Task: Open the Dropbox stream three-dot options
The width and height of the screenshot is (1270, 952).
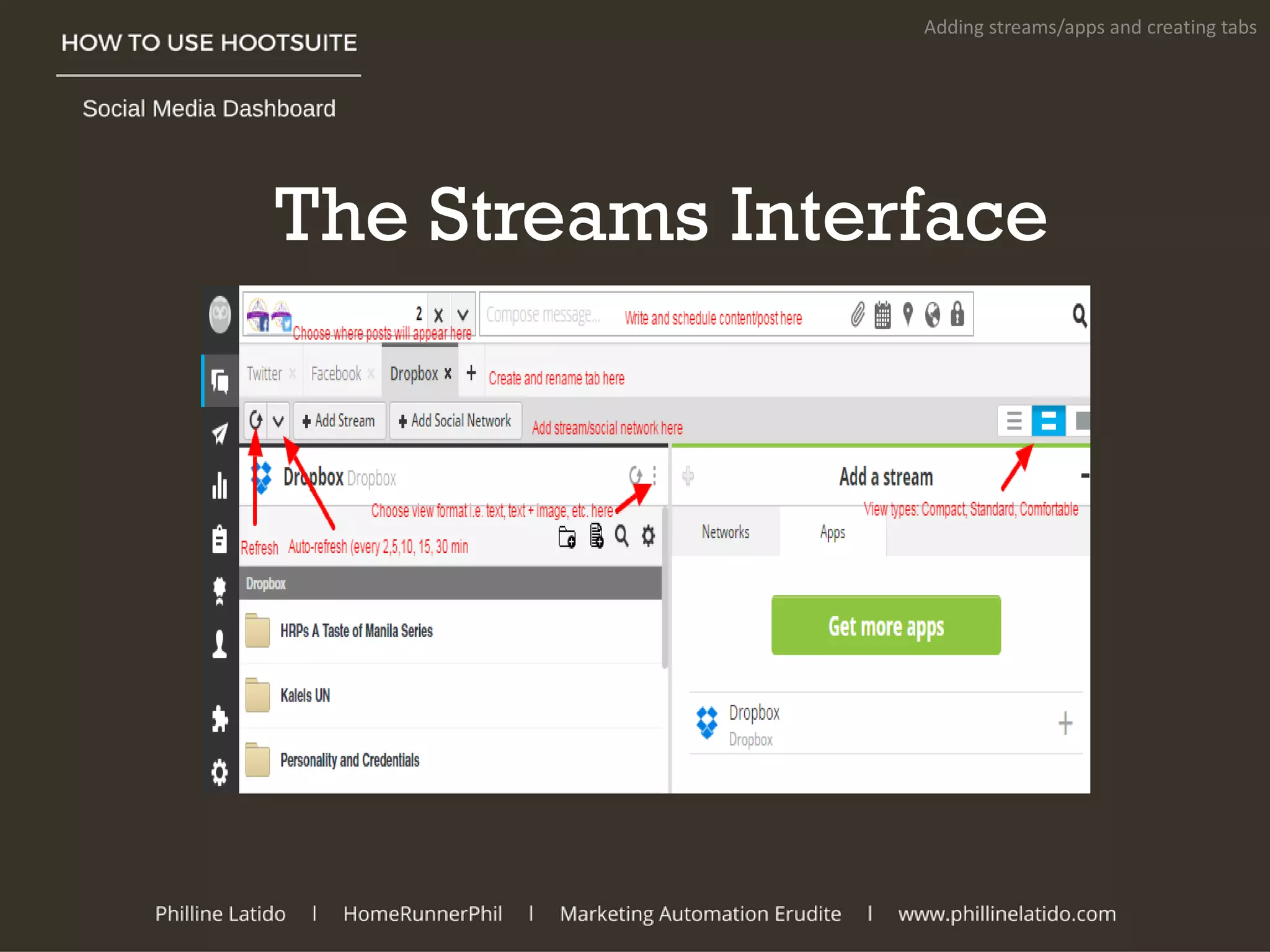Action: point(654,476)
